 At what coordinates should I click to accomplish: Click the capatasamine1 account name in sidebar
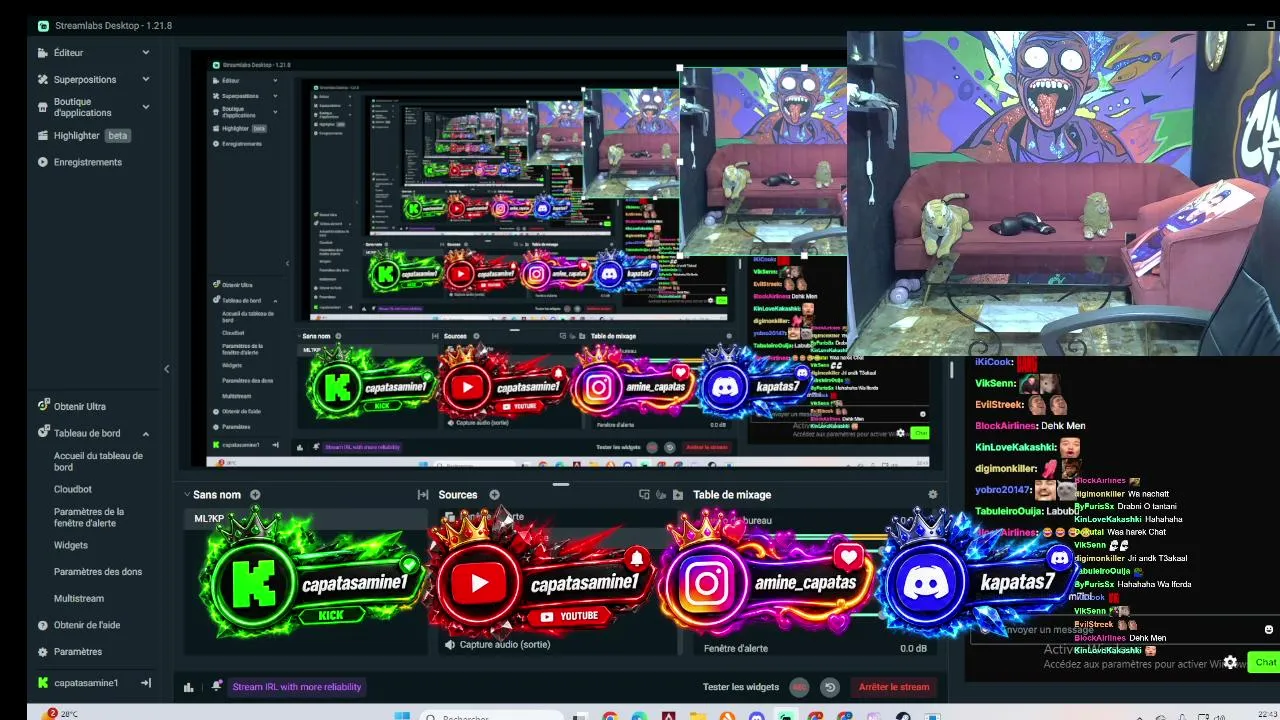(86, 683)
